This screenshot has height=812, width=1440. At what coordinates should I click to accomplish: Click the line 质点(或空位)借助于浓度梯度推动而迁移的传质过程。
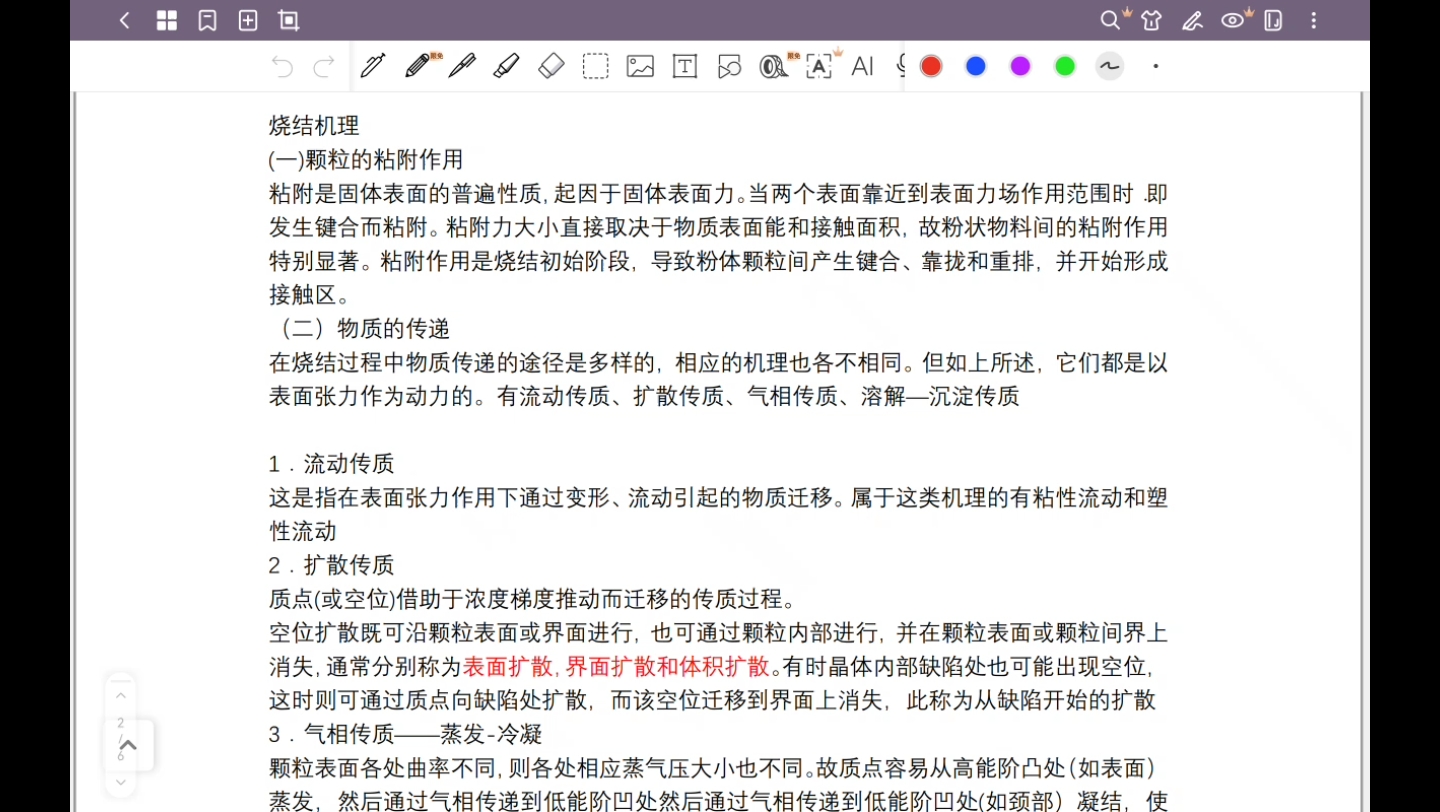pos(533,600)
